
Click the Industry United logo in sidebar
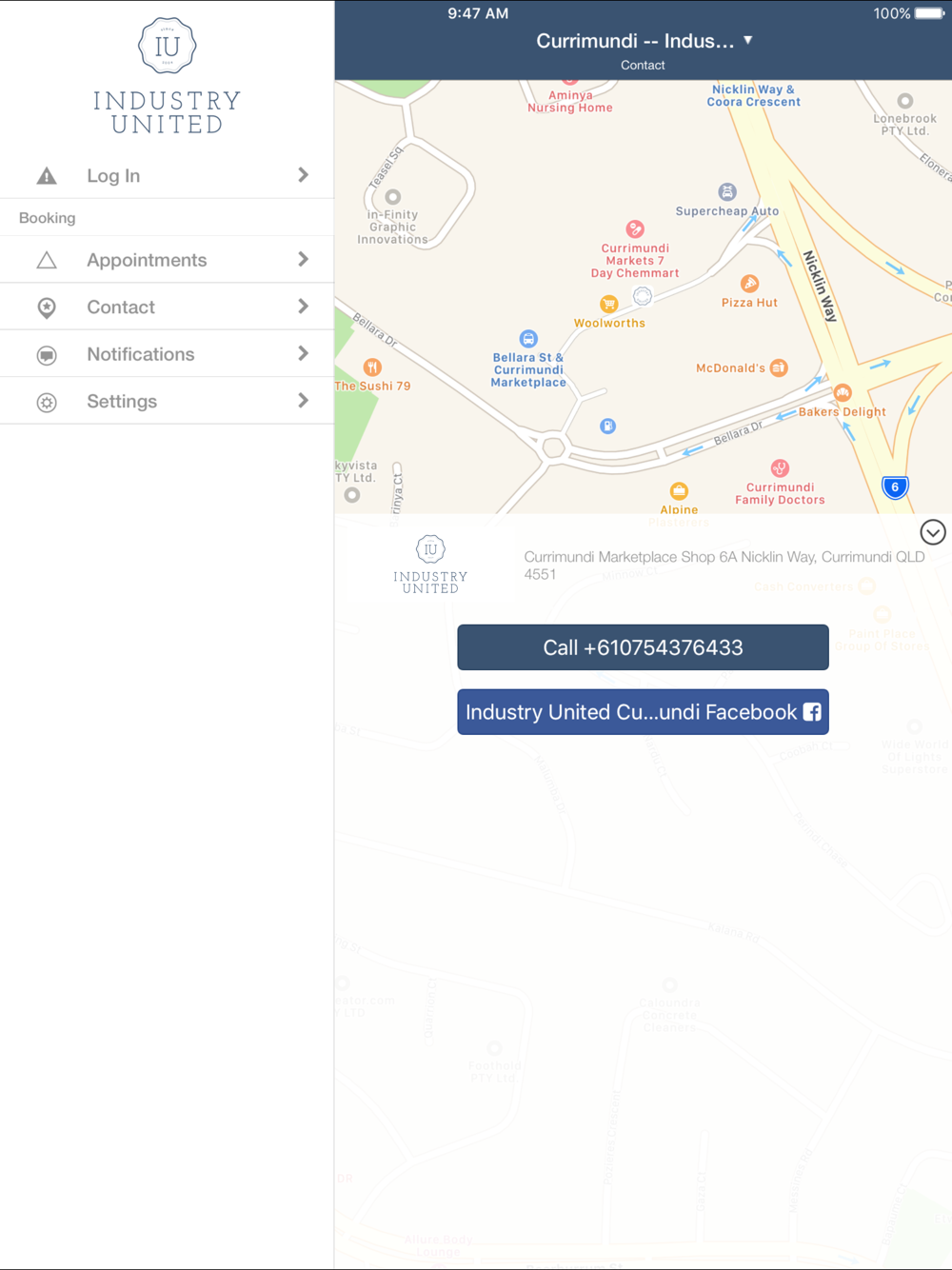(167, 76)
